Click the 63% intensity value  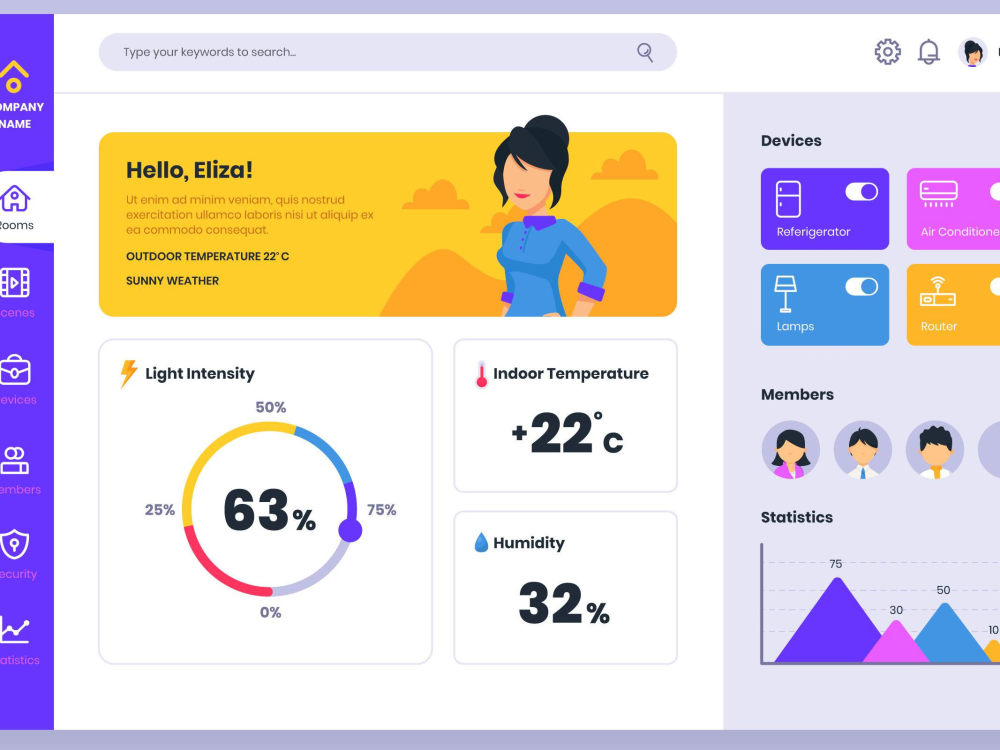coord(270,510)
